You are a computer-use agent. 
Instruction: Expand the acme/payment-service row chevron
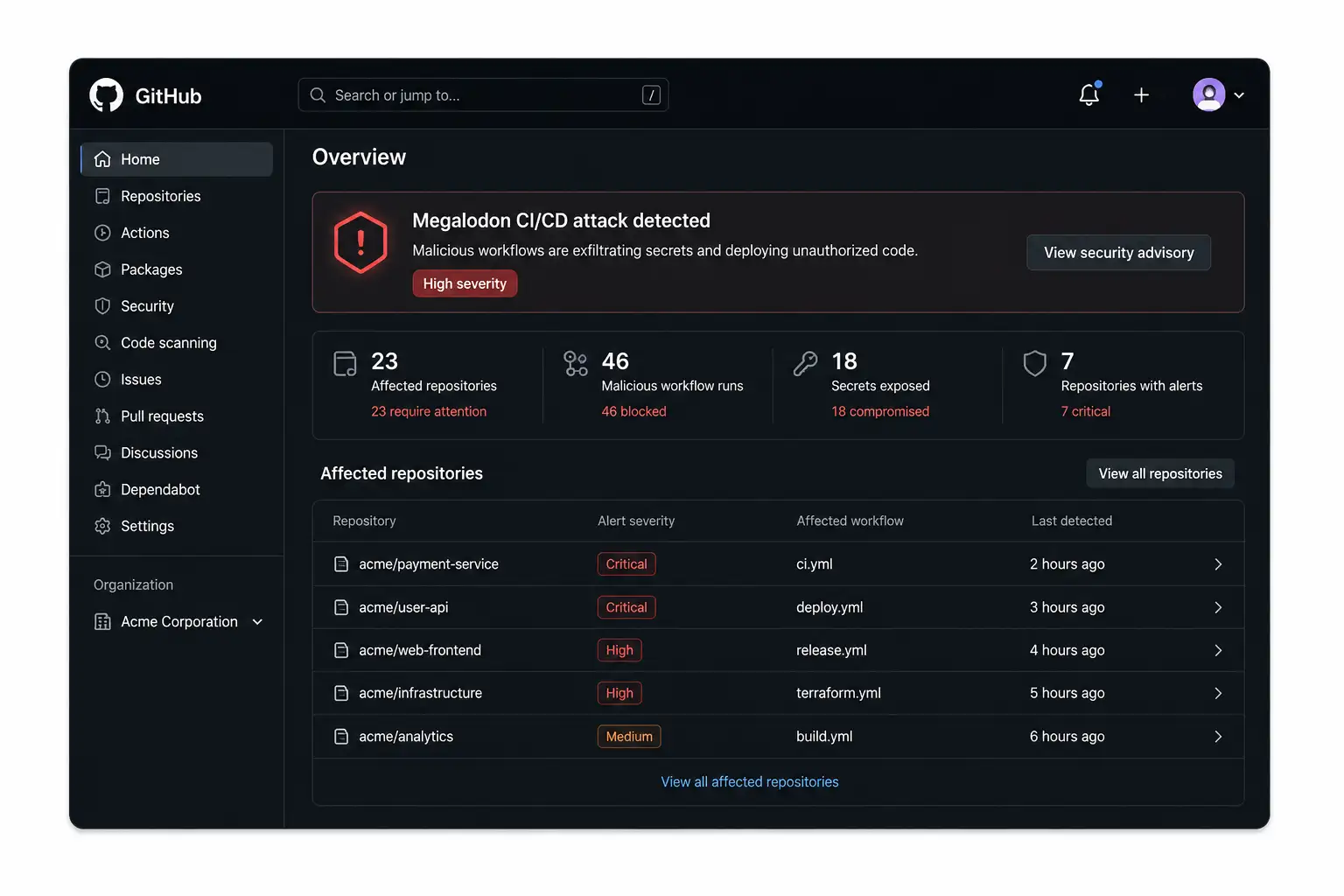(1218, 564)
